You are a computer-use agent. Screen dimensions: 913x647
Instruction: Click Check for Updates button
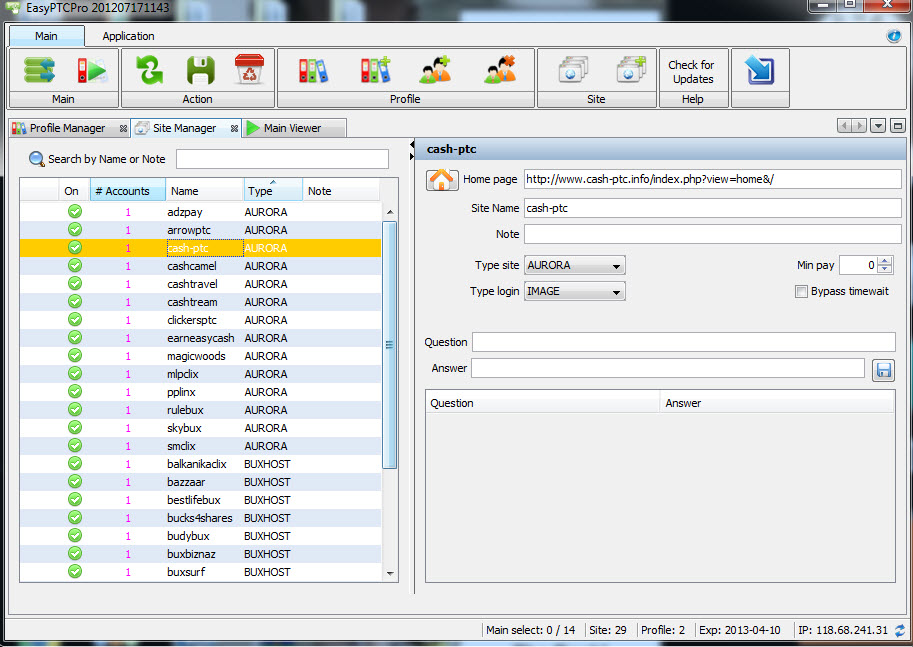pyautogui.click(x=693, y=72)
